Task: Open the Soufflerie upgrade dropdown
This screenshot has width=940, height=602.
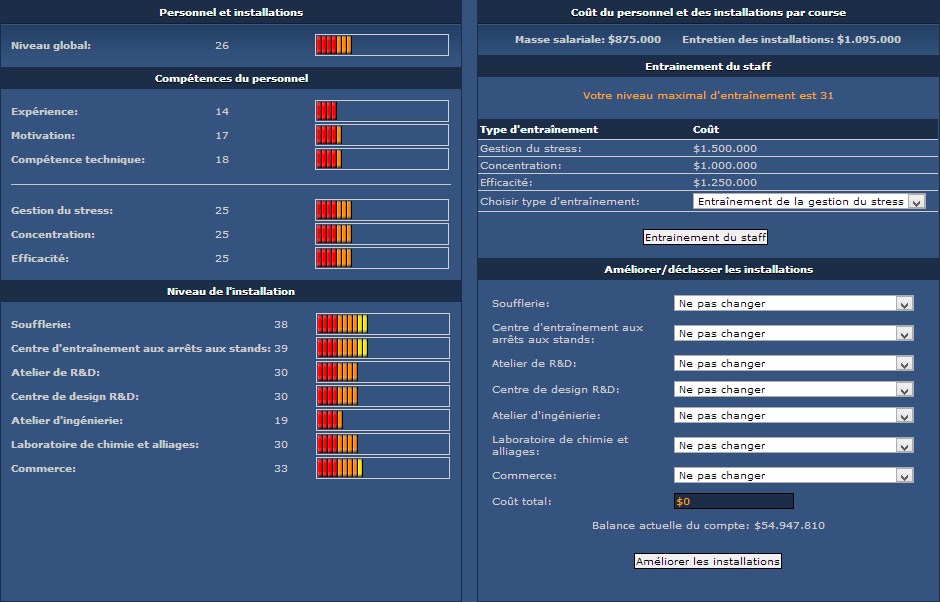Action: point(793,303)
